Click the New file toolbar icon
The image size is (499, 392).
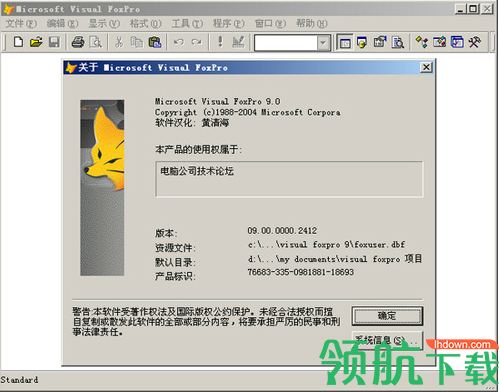18,42
